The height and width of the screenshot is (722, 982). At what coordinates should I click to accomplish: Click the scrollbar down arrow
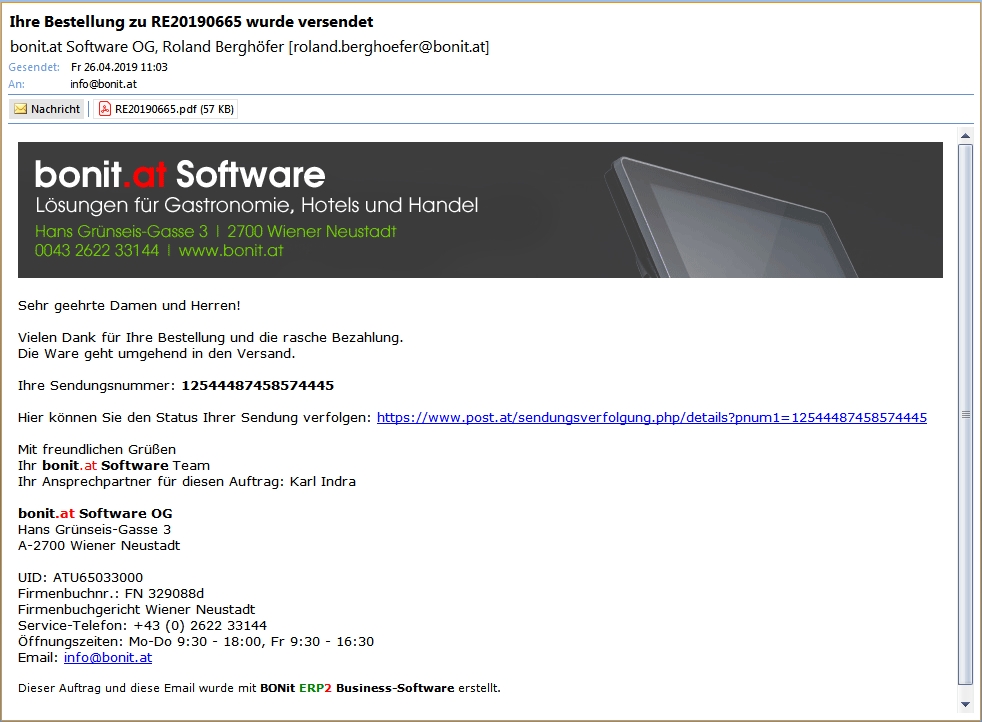click(965, 705)
